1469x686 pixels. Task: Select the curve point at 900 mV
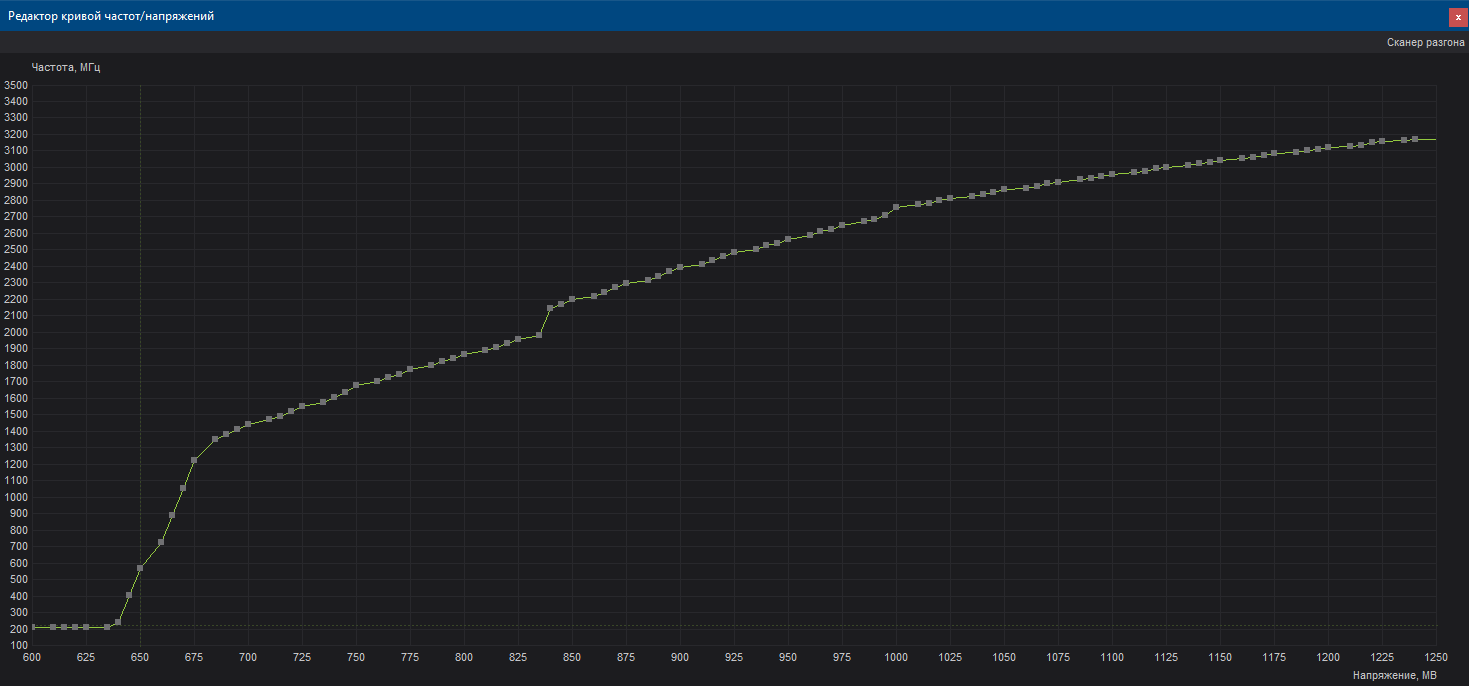click(x=680, y=267)
